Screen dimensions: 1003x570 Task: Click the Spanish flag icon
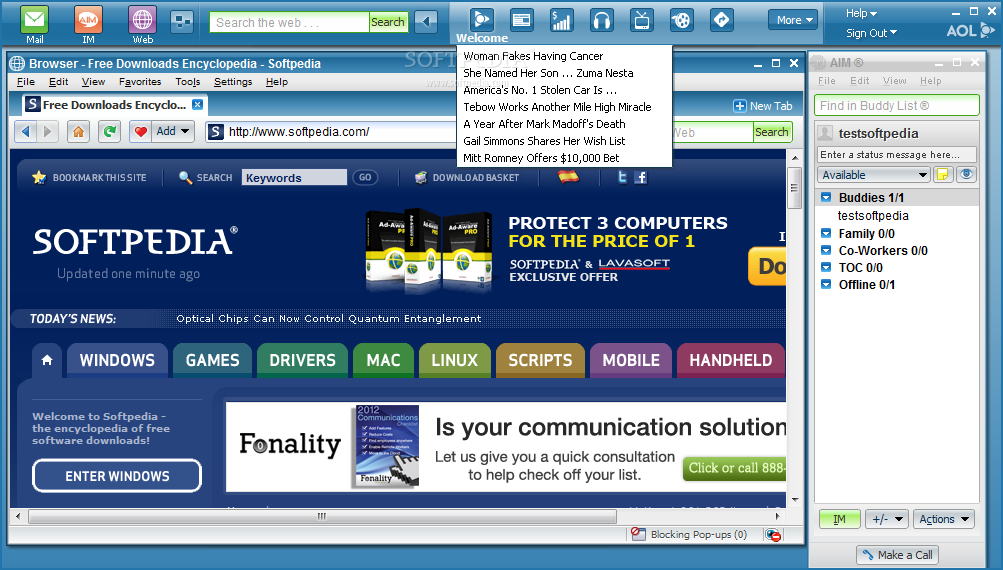[x=568, y=177]
